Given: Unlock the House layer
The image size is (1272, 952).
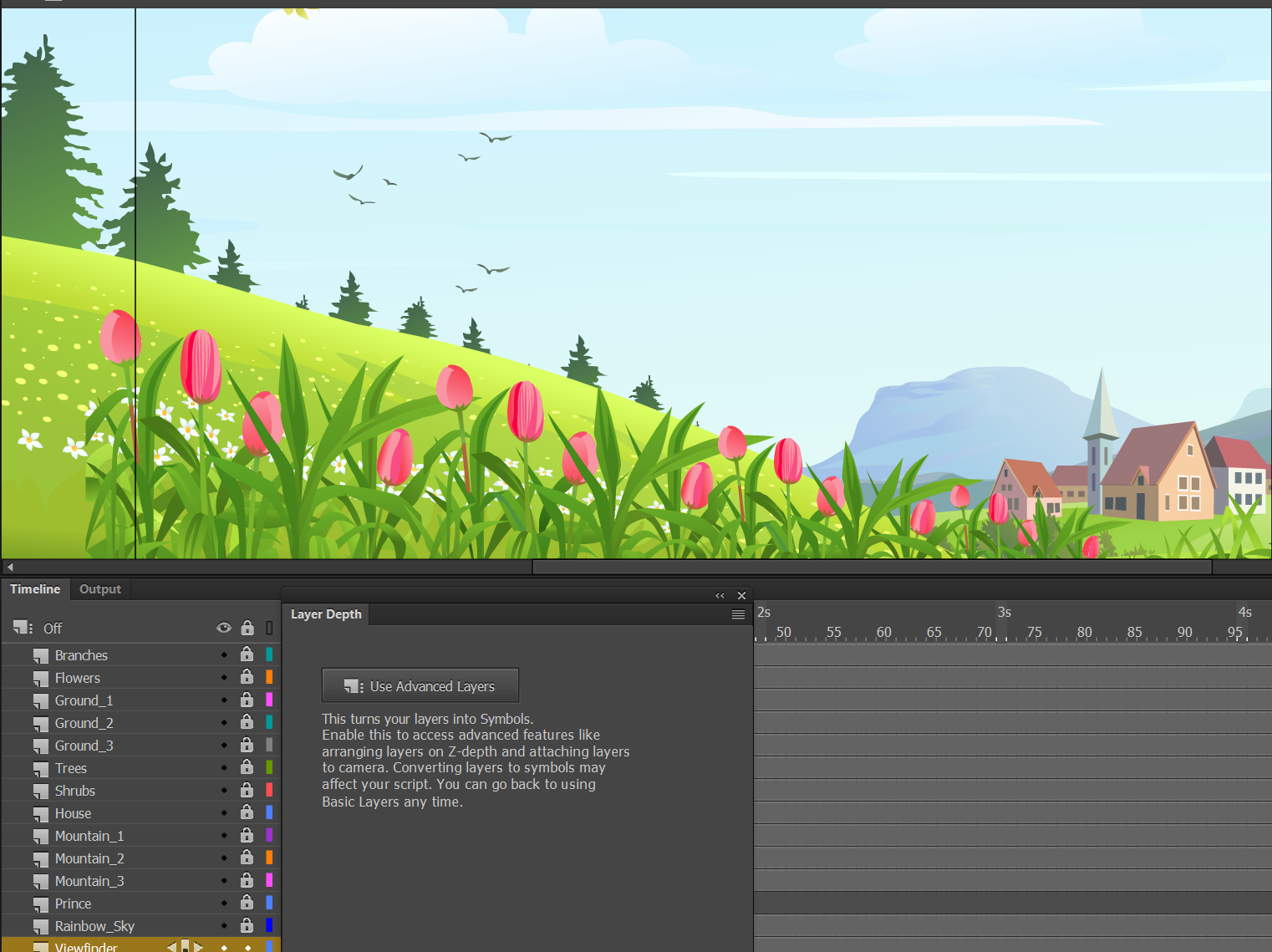Looking at the screenshot, I should pos(247,812).
